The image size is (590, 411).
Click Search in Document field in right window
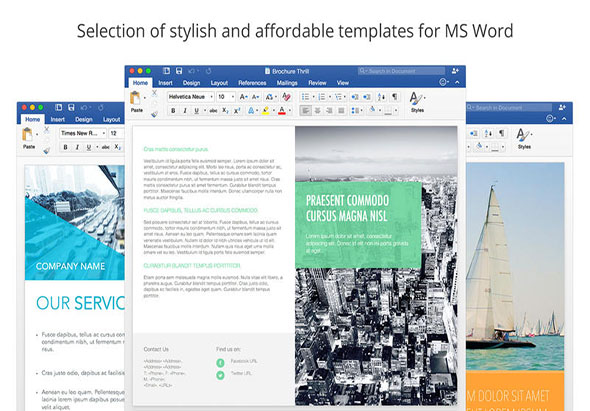tap(509, 108)
